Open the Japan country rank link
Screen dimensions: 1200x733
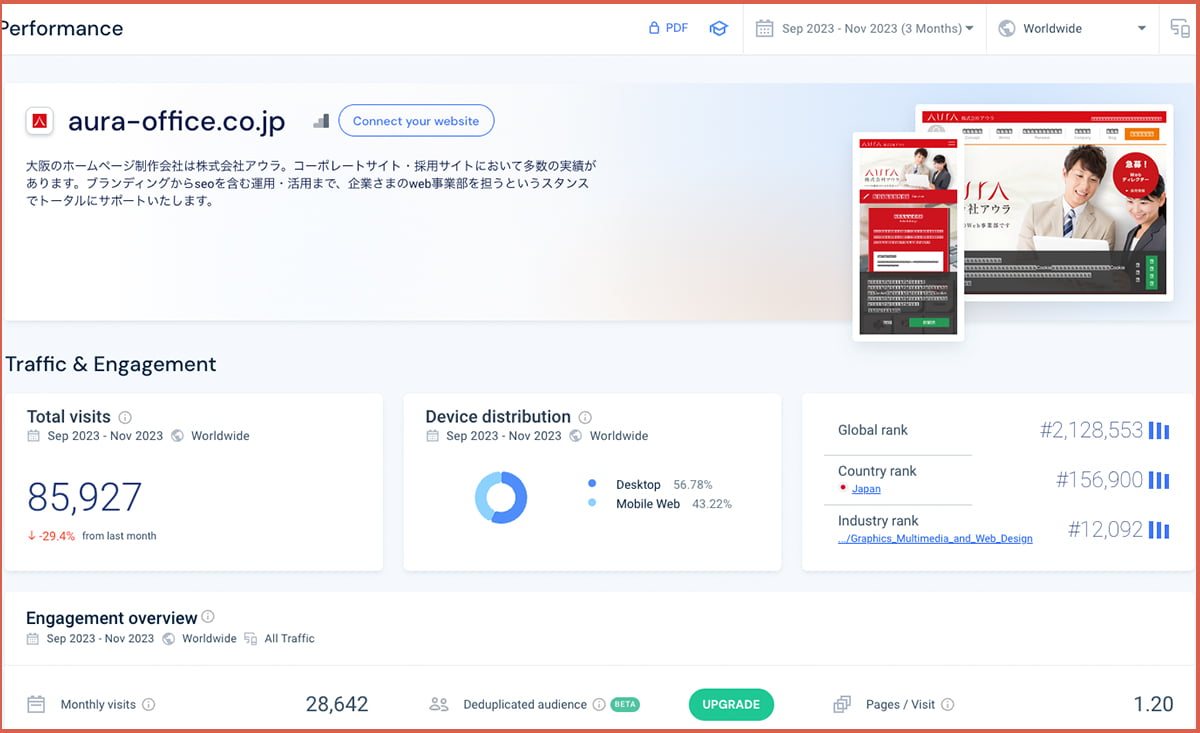pos(866,489)
